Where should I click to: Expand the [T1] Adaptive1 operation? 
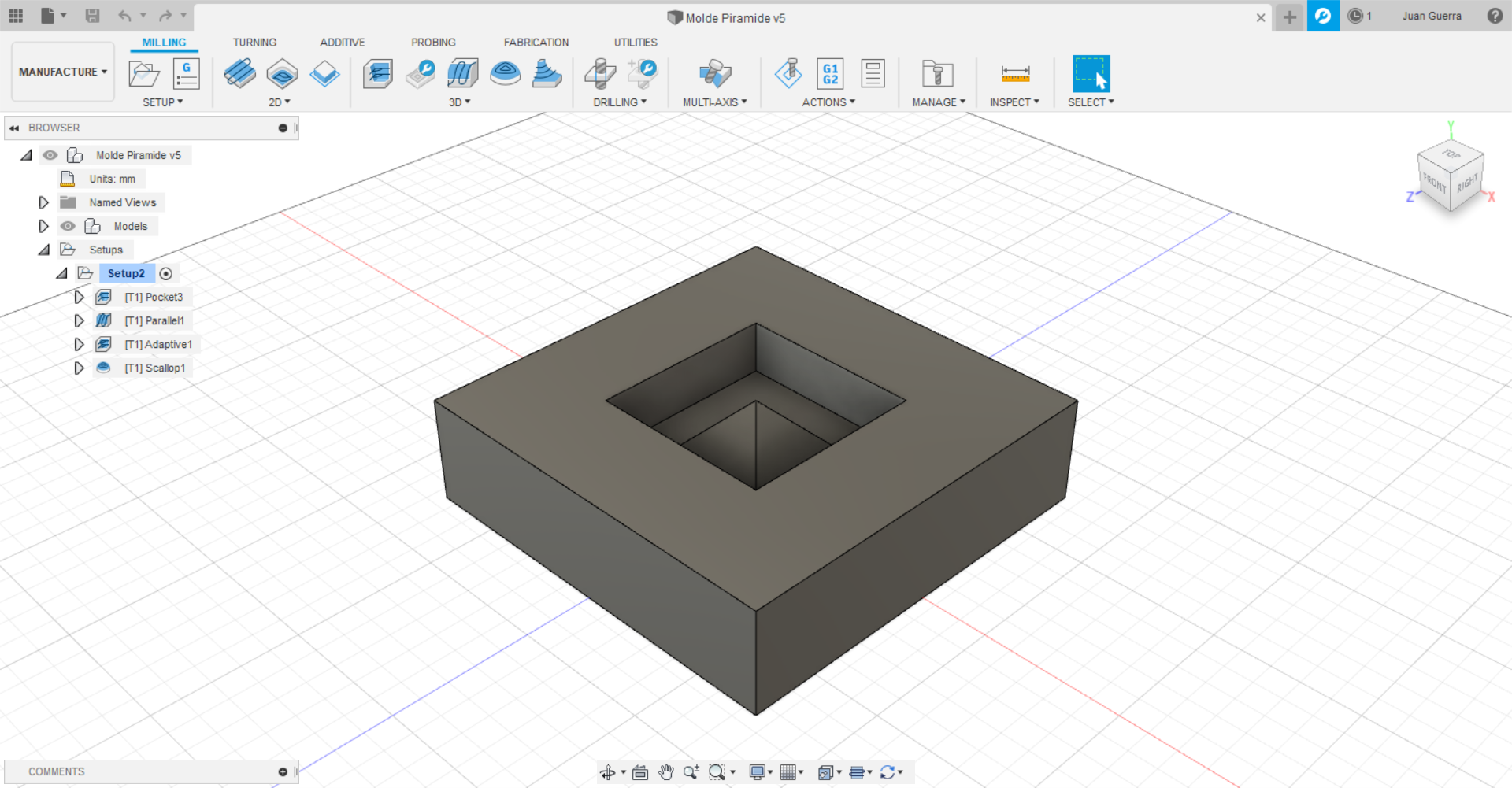click(x=79, y=344)
